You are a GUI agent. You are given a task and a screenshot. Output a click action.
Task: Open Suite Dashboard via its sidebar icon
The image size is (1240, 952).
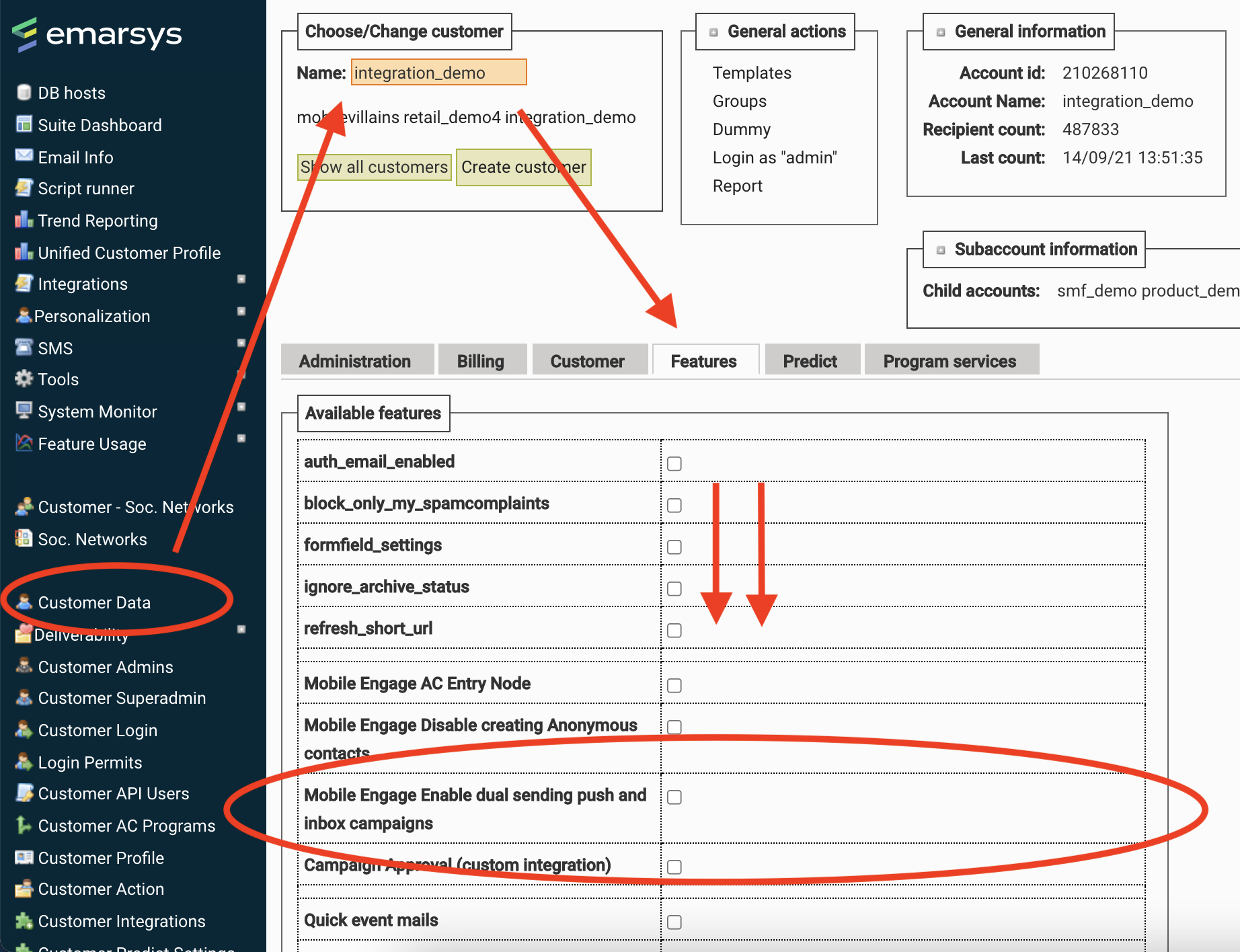pyautogui.click(x=23, y=124)
